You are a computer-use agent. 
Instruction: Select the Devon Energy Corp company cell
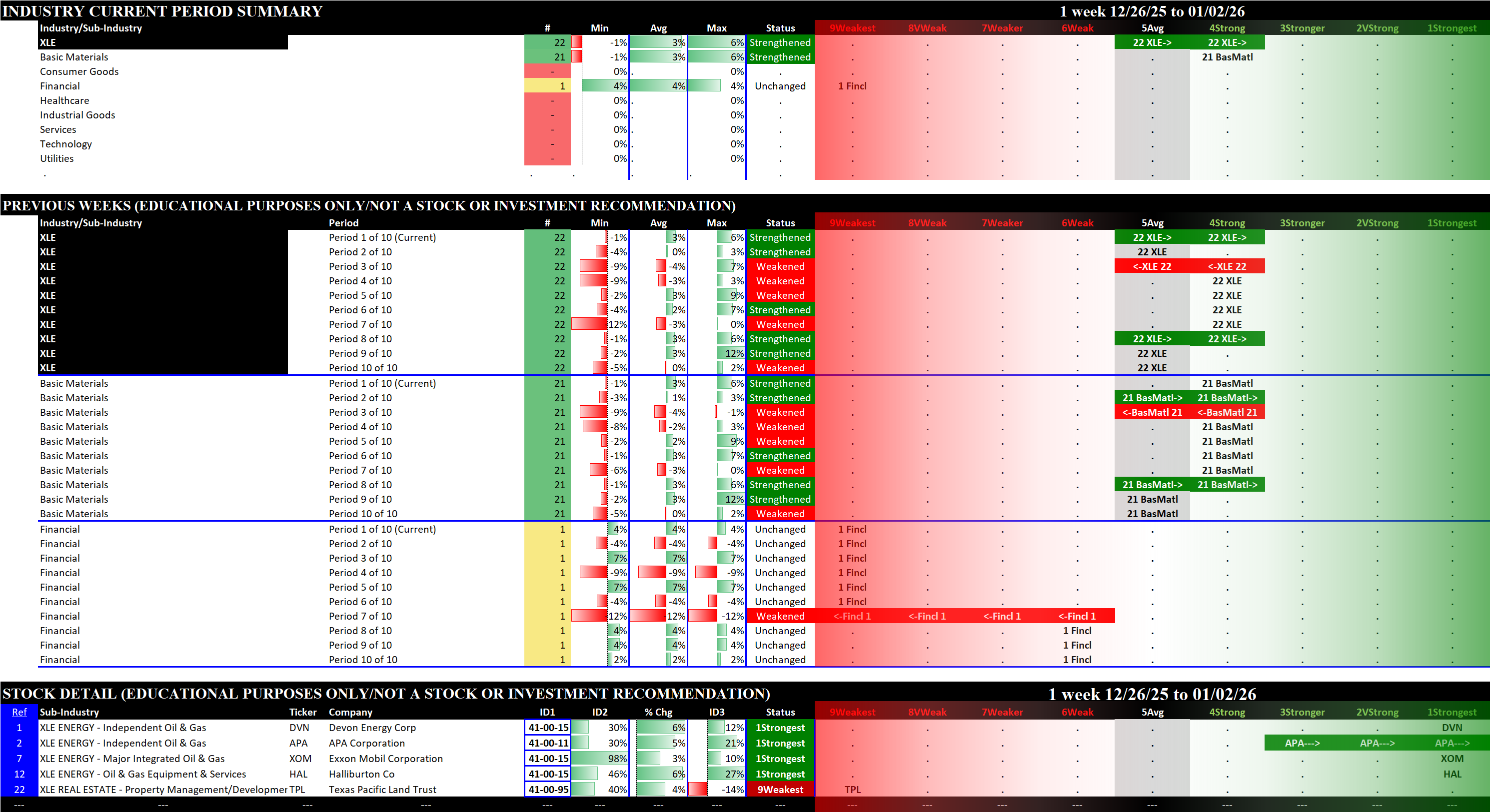tap(372, 728)
